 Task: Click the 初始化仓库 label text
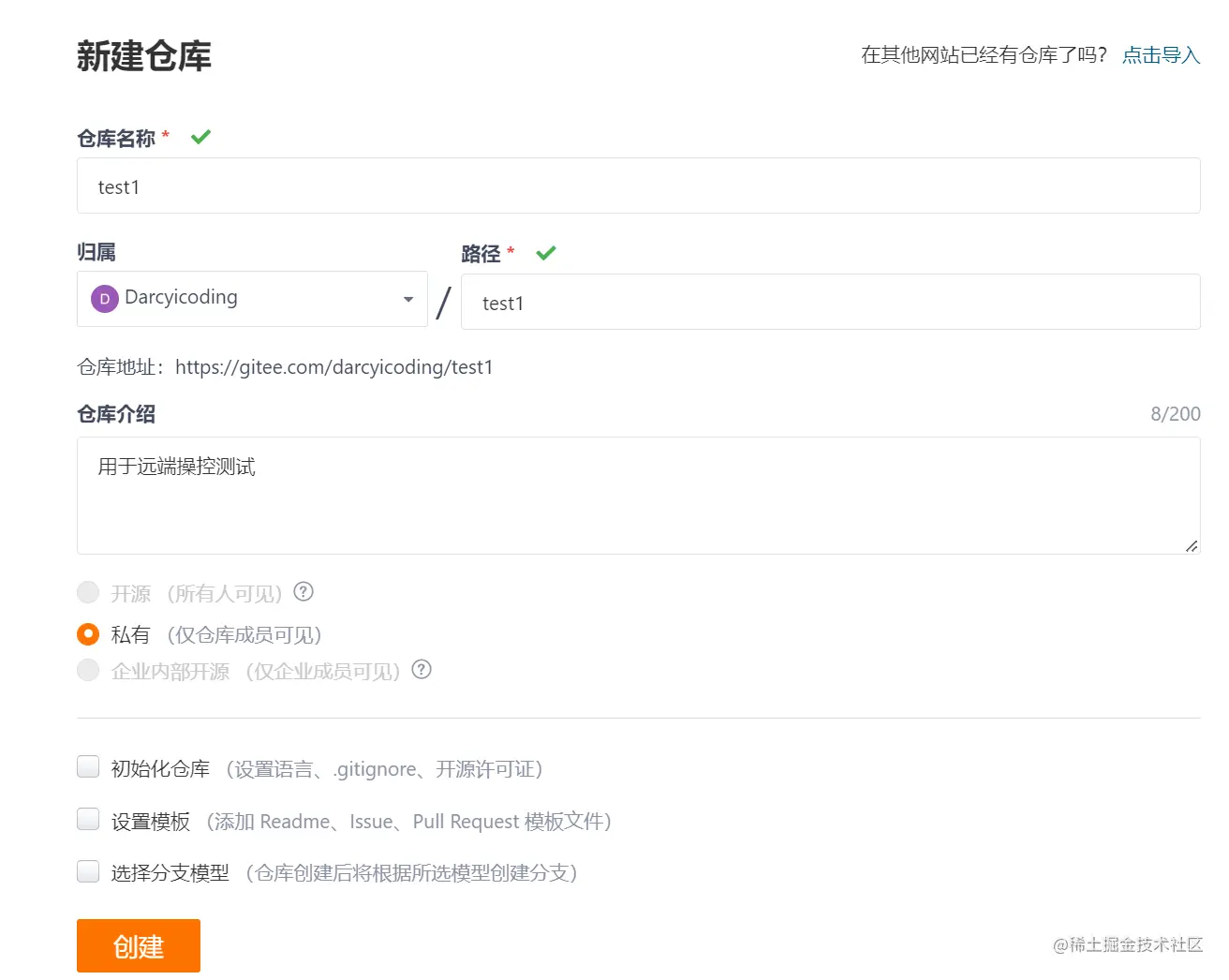pyautogui.click(x=160, y=769)
